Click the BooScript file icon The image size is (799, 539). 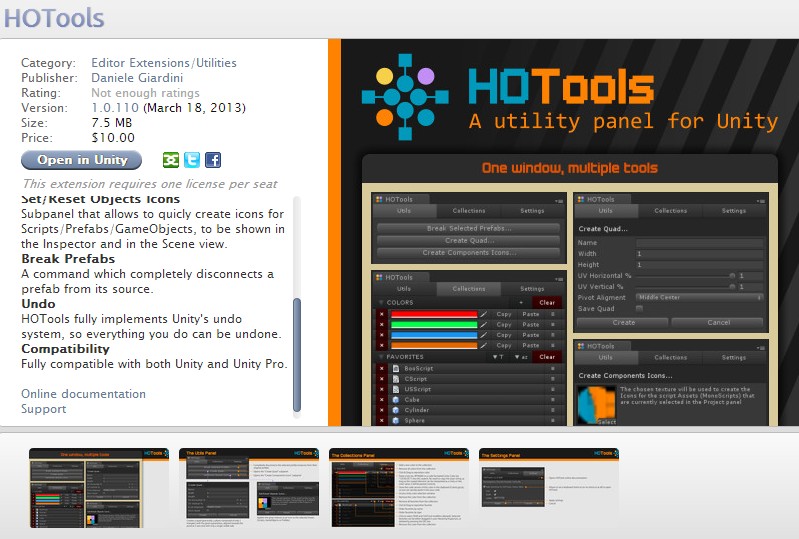tap(396, 368)
